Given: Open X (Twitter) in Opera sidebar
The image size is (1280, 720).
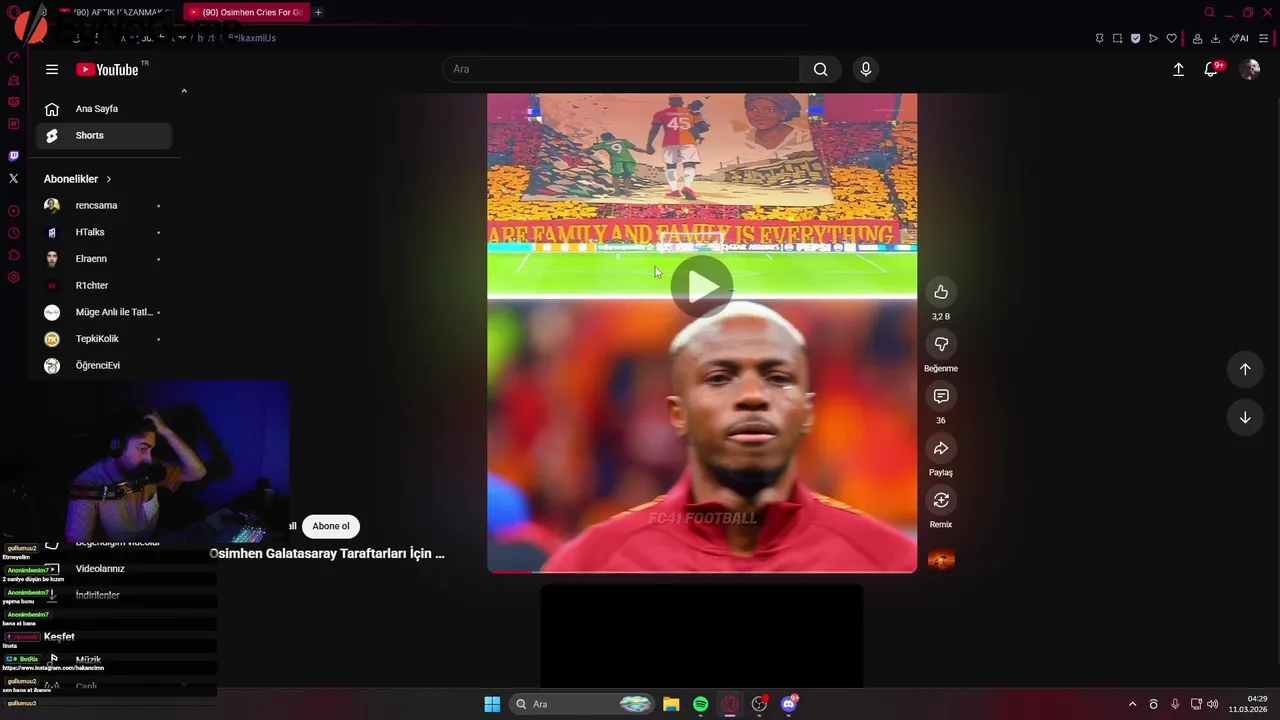Looking at the screenshot, I should [x=13, y=178].
